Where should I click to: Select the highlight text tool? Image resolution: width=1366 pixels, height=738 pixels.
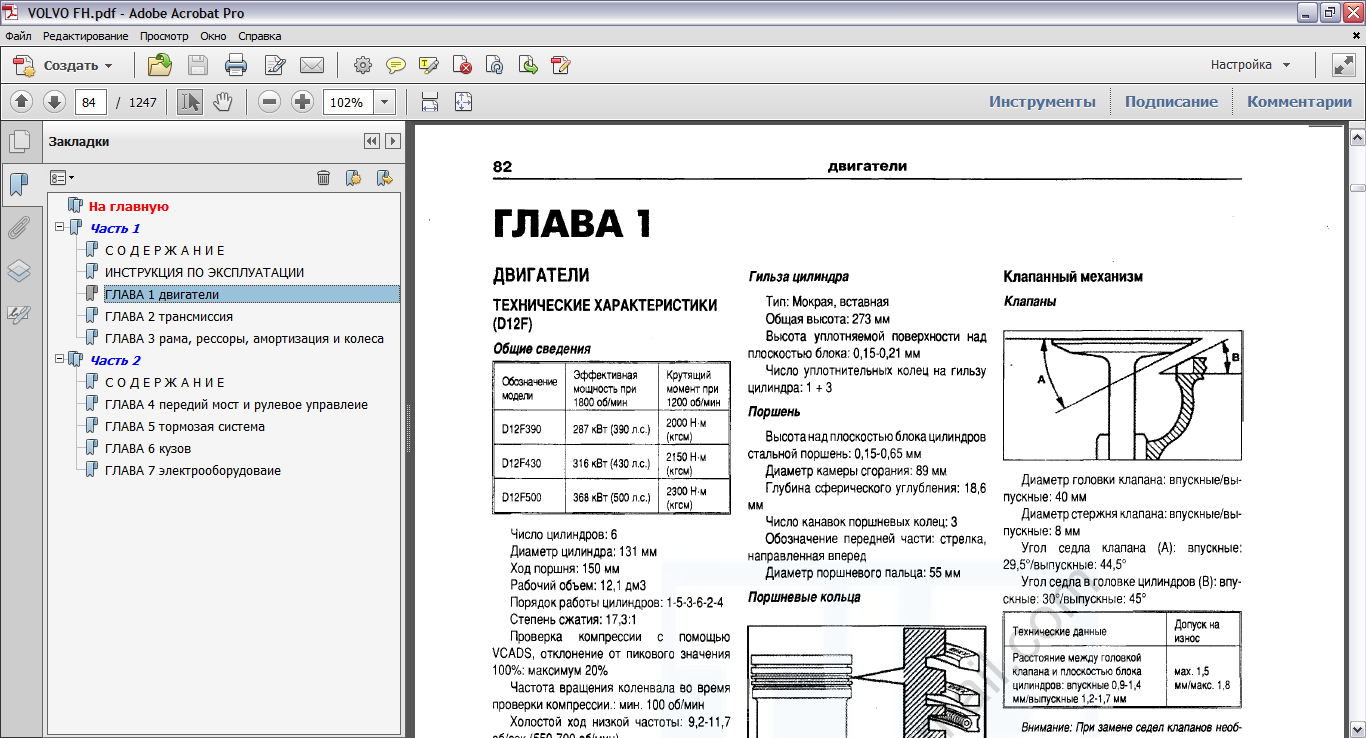coord(429,66)
